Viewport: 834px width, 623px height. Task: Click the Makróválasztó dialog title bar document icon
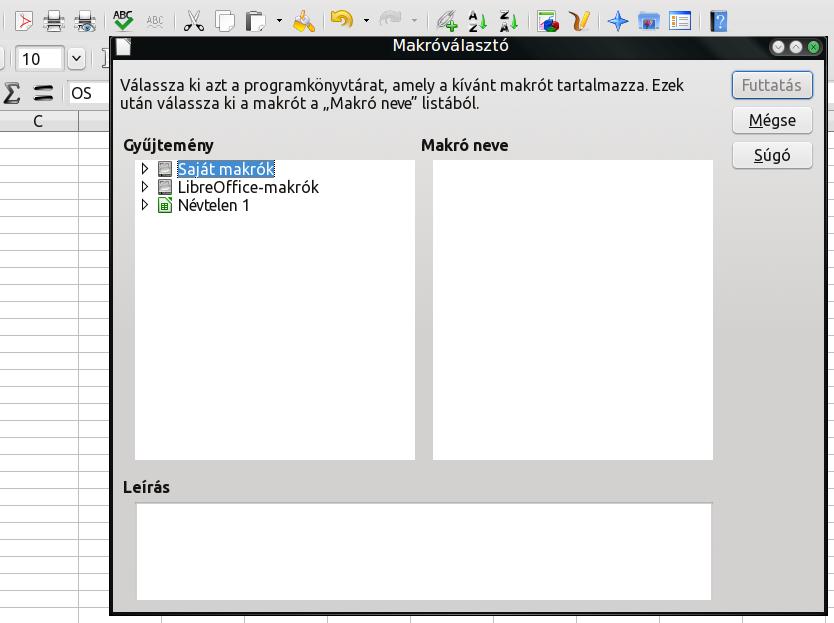pos(123,47)
